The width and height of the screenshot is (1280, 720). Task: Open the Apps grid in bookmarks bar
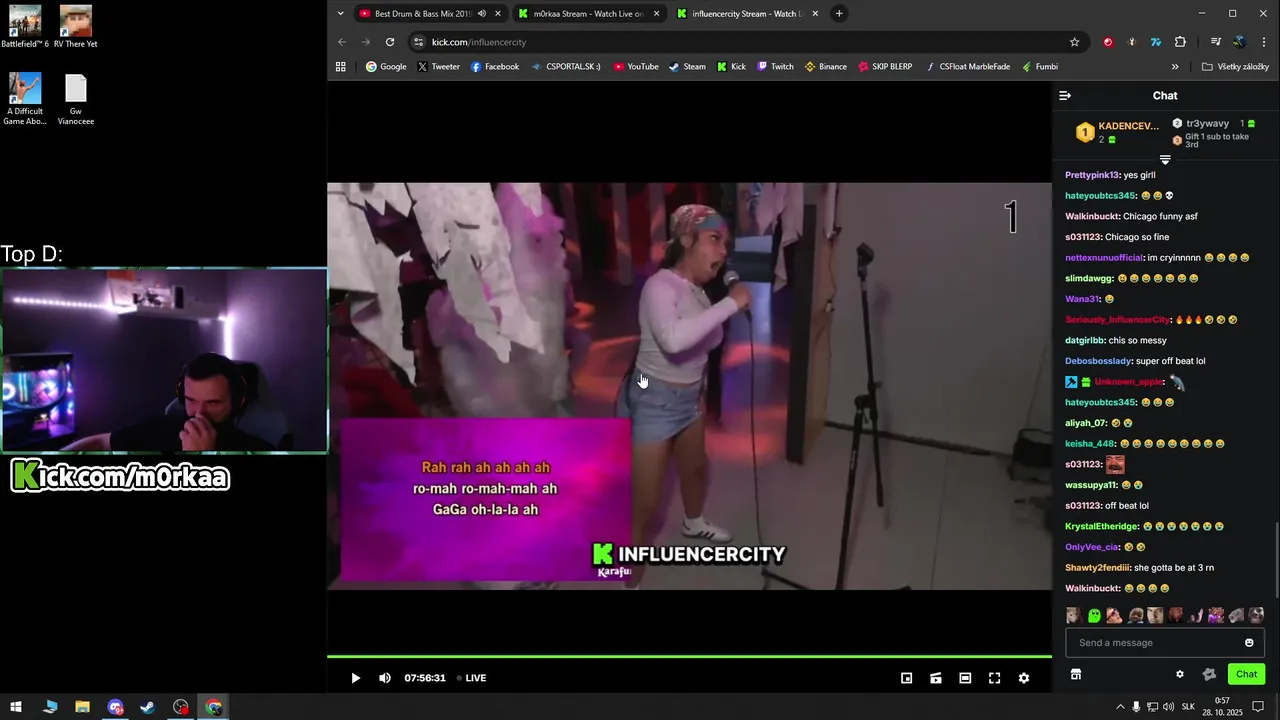[341, 67]
